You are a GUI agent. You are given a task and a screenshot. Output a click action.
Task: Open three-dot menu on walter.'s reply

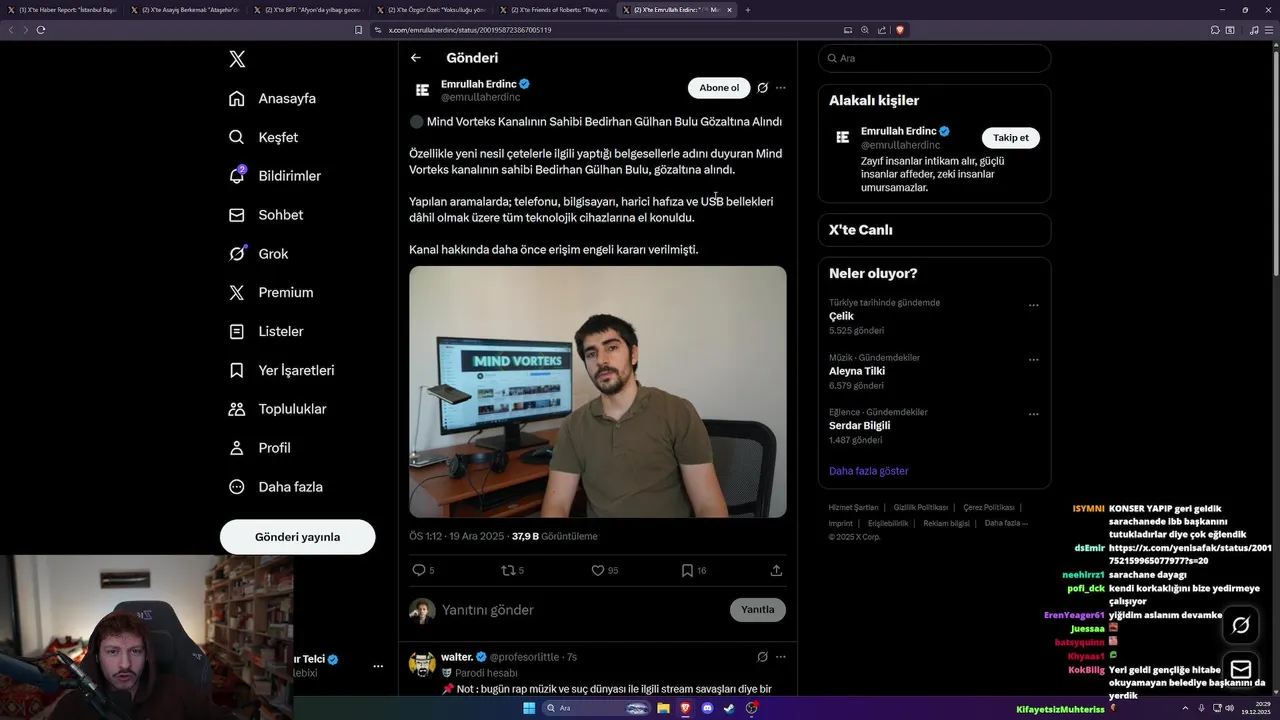781,657
